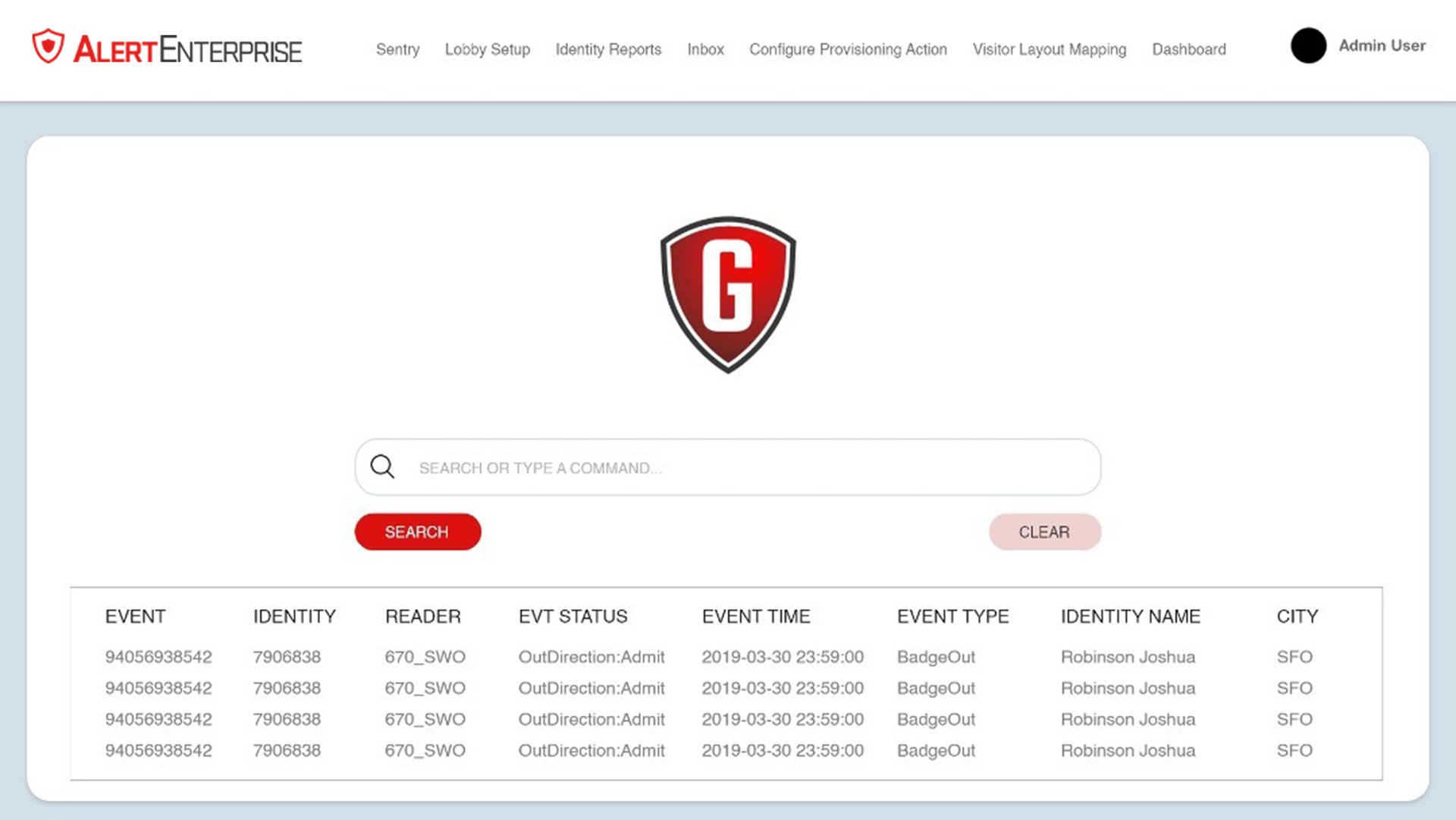
Task: Select the magnifying glass search icon
Action: pos(383,467)
